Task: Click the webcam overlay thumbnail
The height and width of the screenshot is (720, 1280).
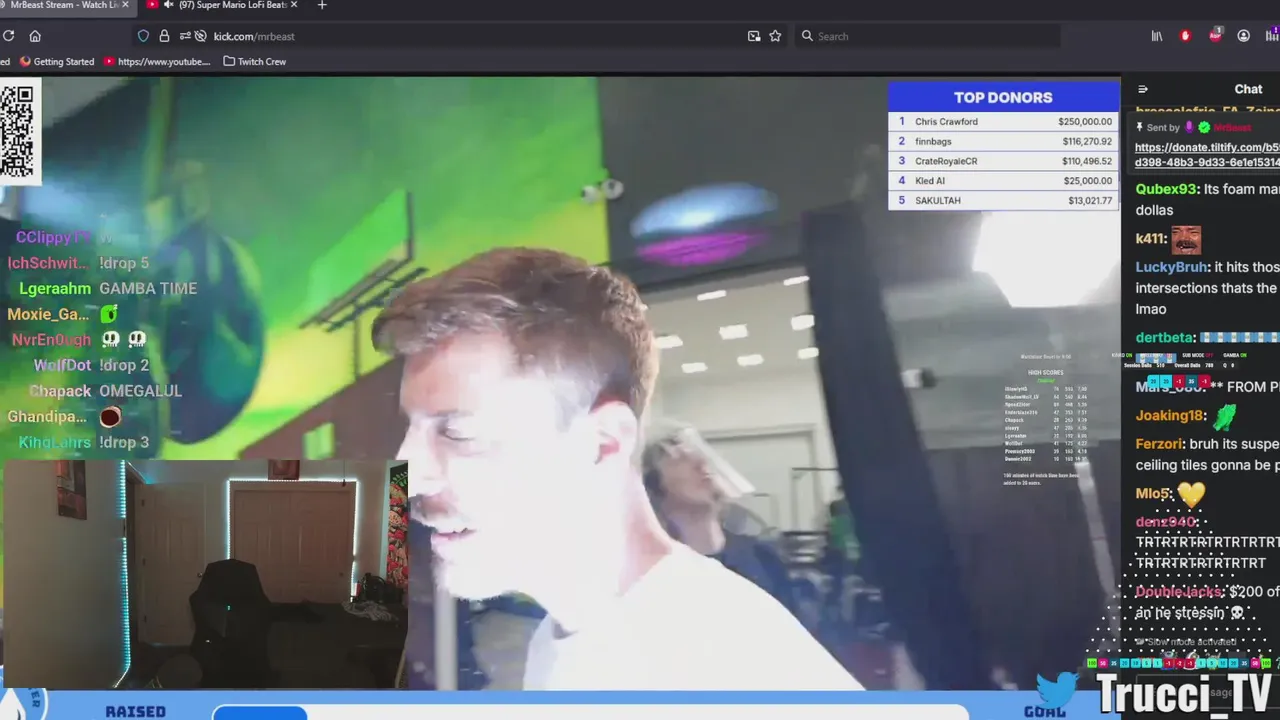Action: point(204,574)
